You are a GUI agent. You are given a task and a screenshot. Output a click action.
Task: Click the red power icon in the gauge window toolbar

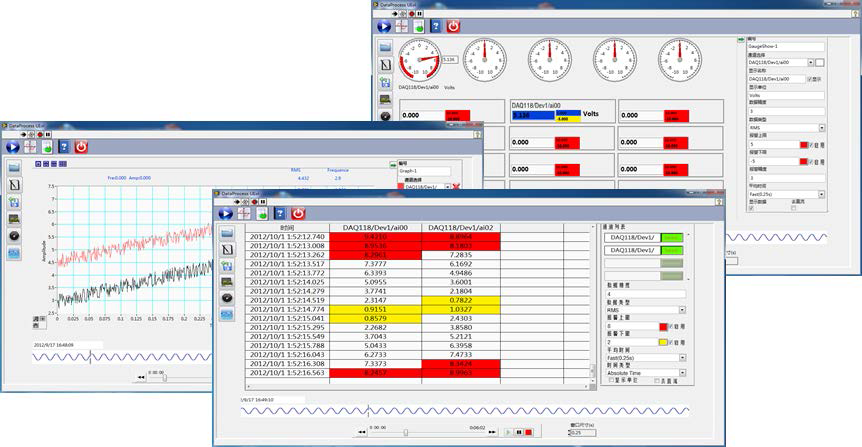(453, 26)
